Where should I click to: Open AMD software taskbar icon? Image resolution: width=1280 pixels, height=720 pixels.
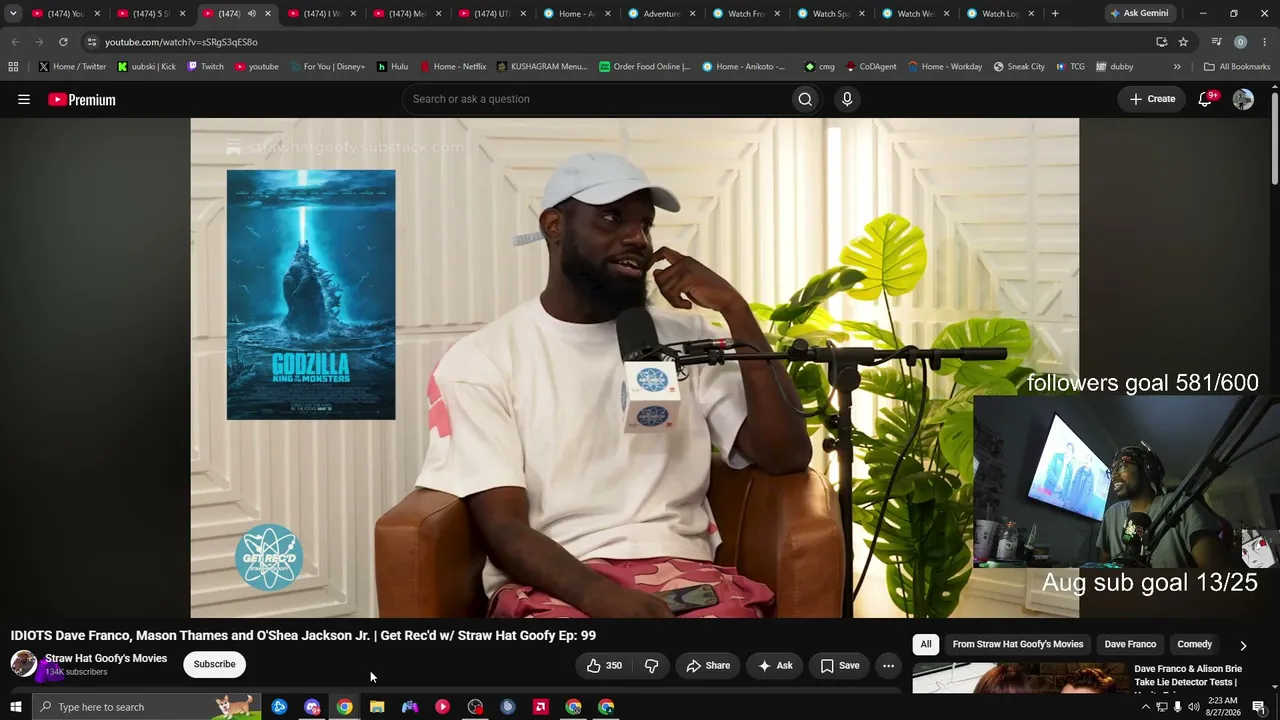pyautogui.click(x=541, y=707)
